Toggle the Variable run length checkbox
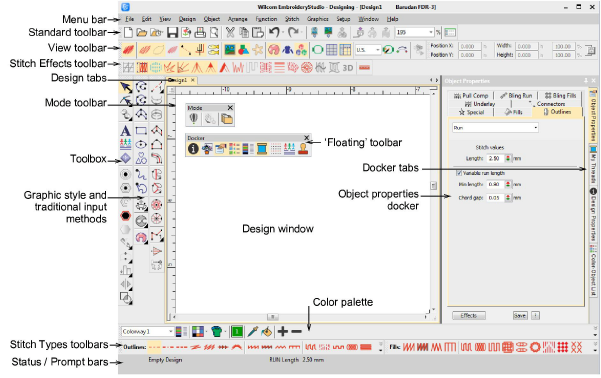The height and width of the screenshot is (378, 601). point(459,173)
